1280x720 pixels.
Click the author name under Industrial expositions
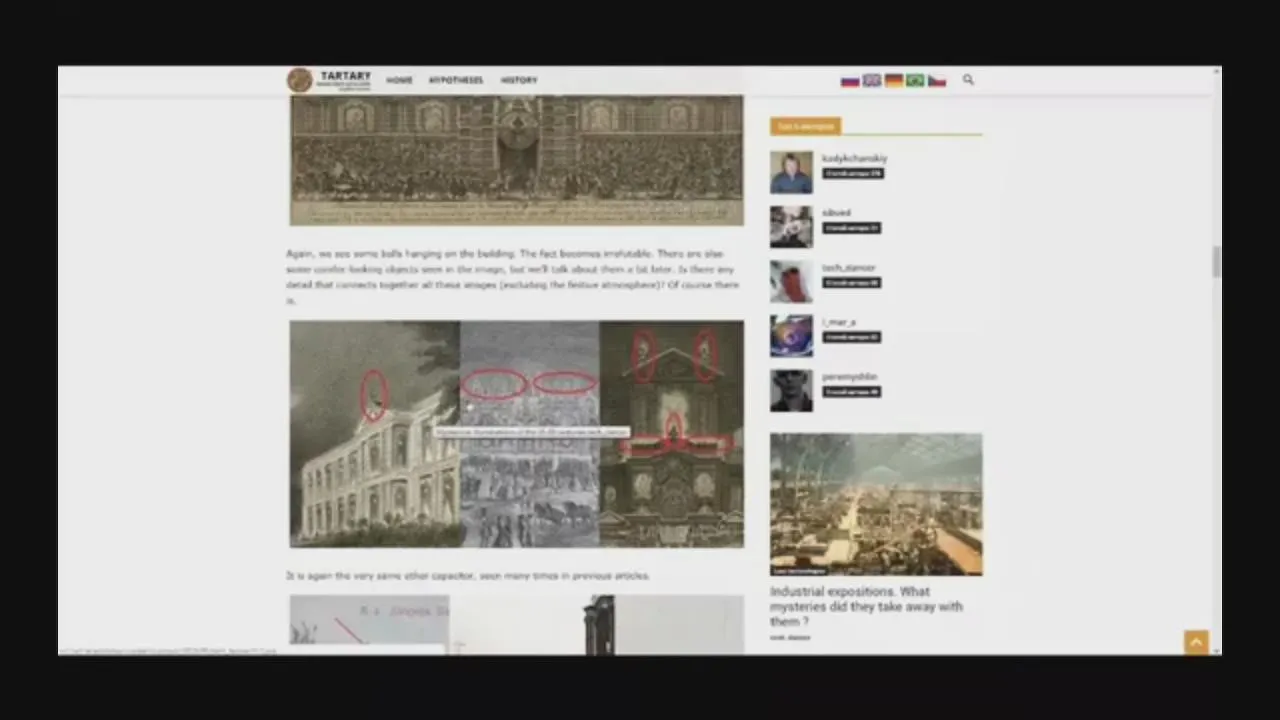point(790,637)
